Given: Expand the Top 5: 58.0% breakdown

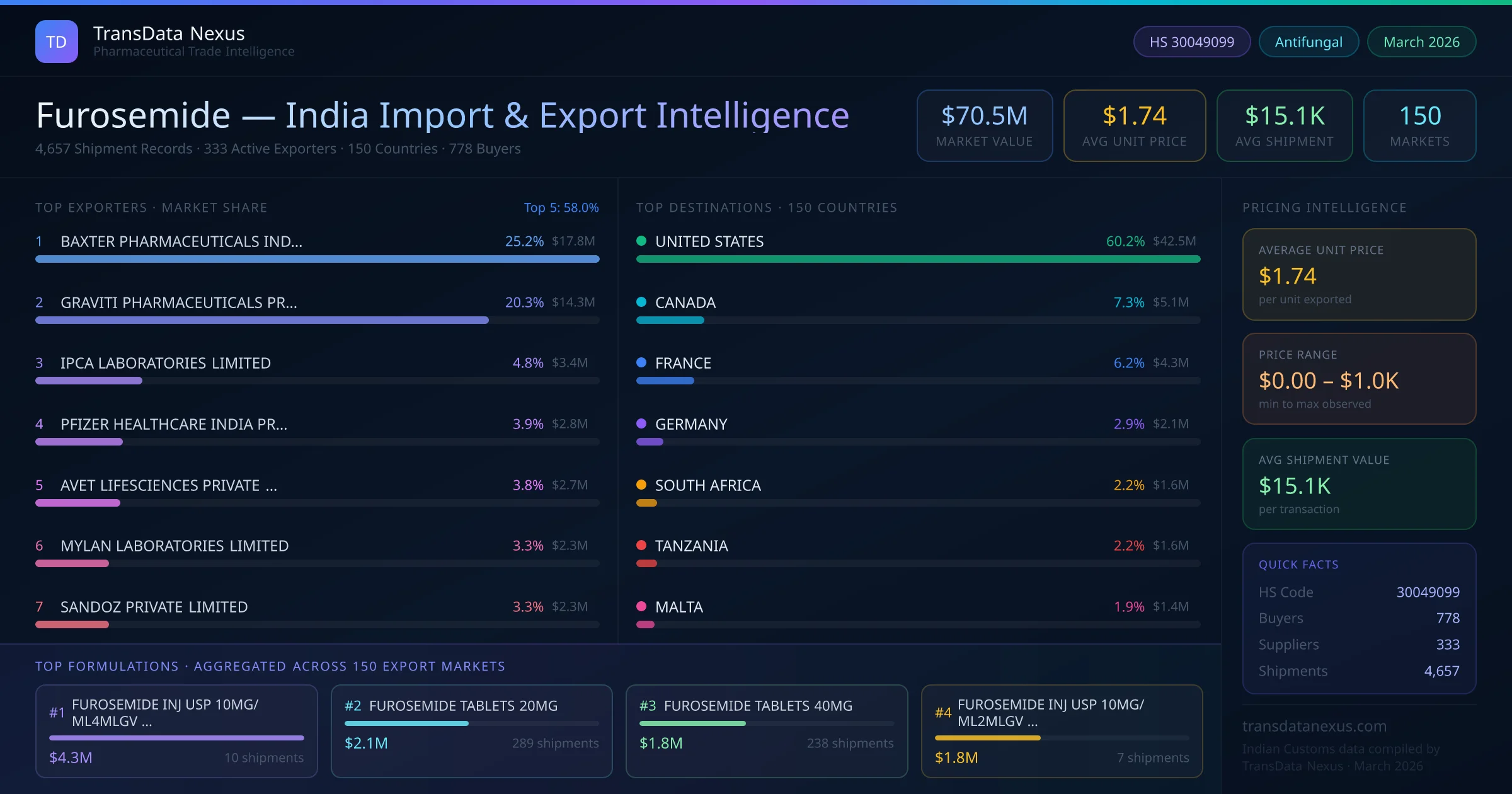Looking at the screenshot, I should [561, 207].
